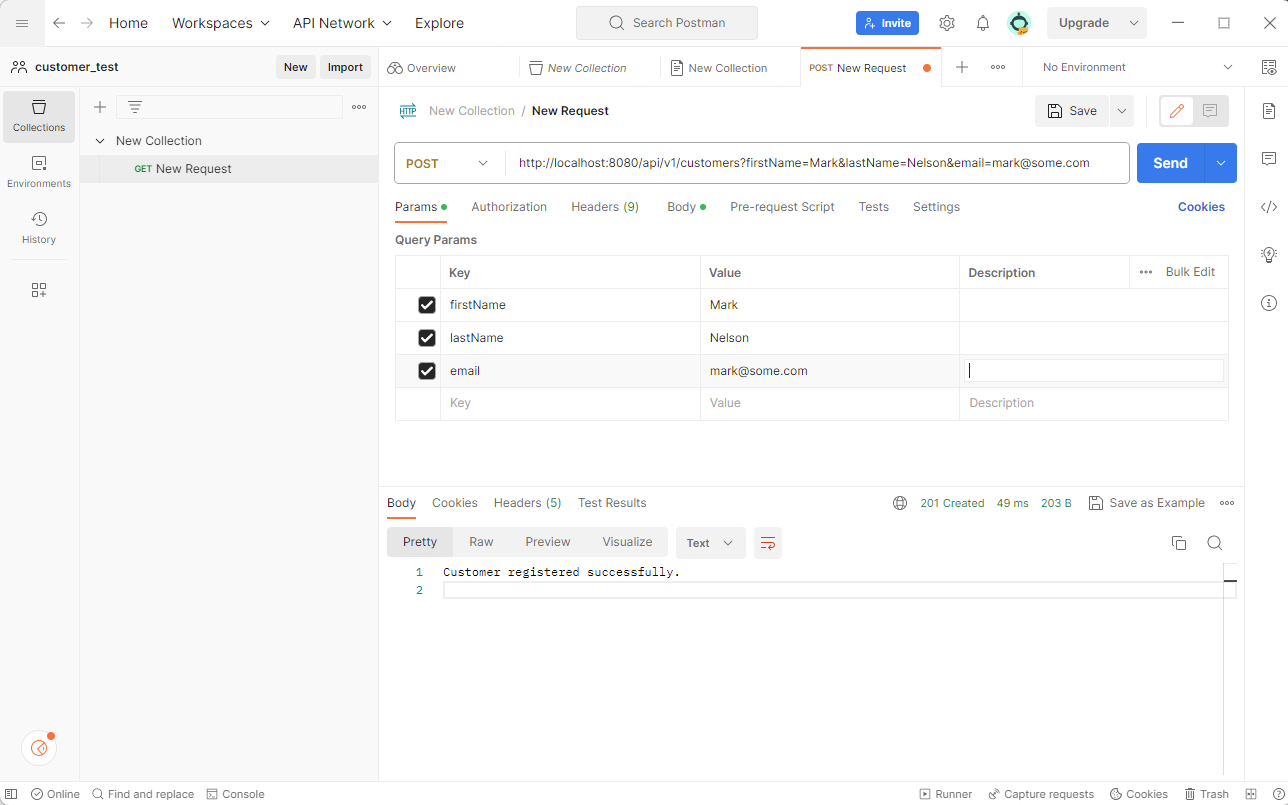Open Collections in the sidebar
This screenshot has width=1288, height=805.
39,117
